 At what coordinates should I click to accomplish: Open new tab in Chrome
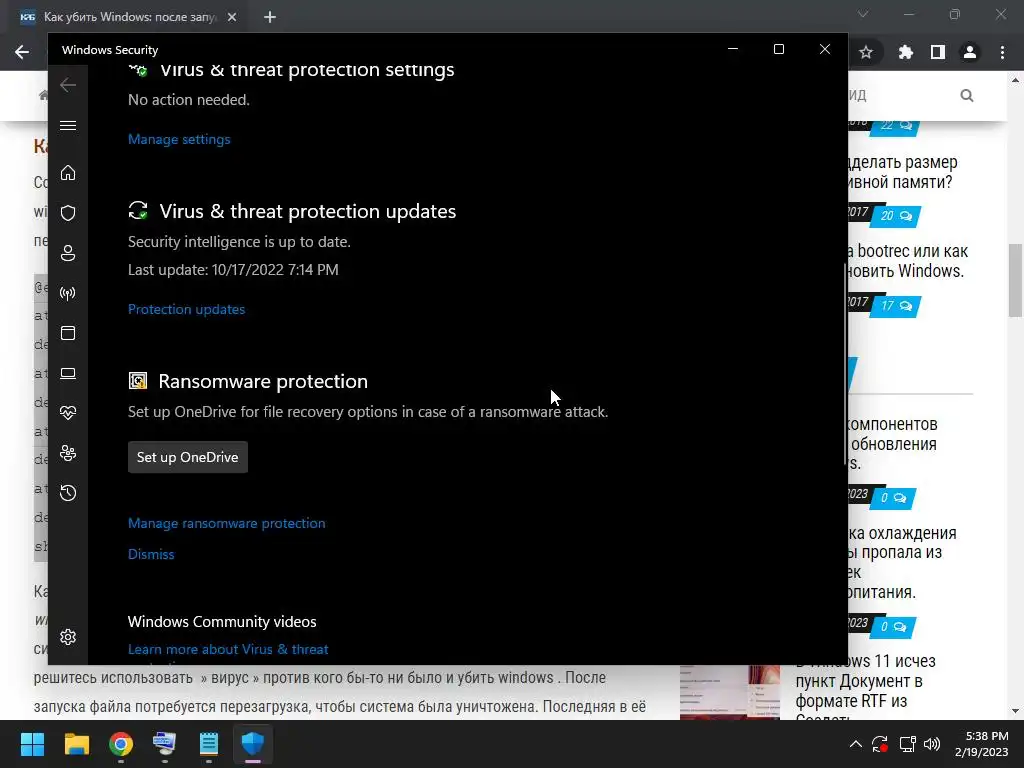click(270, 17)
